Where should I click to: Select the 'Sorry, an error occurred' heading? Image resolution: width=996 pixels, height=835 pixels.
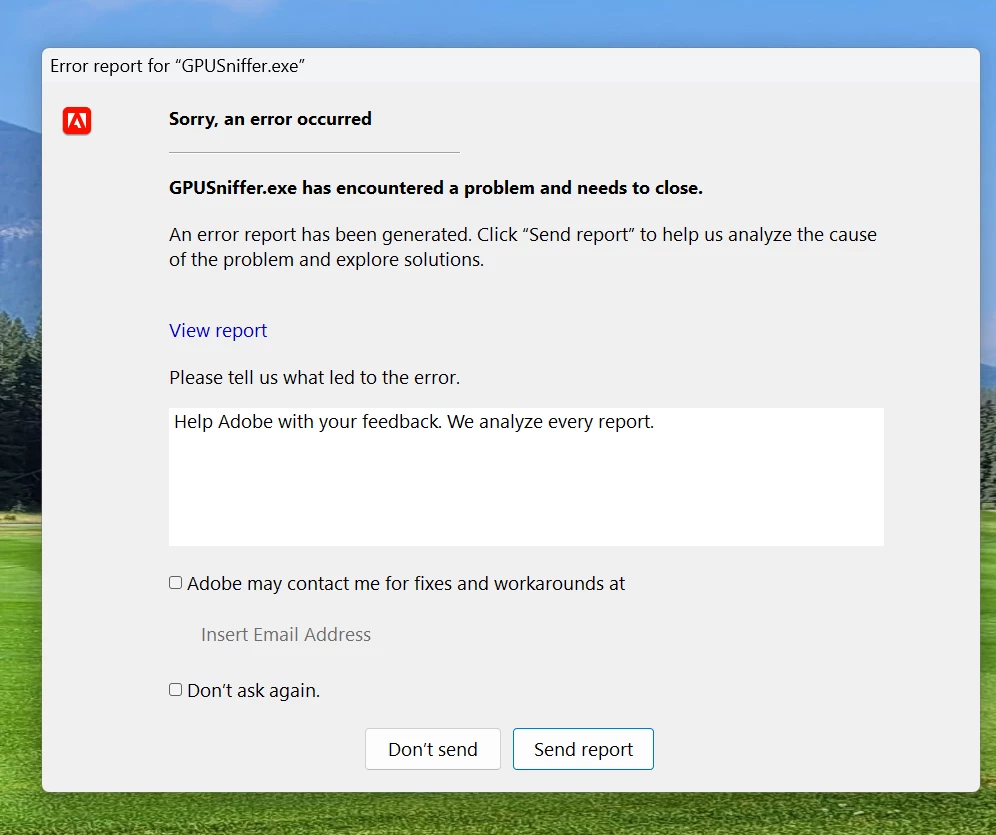(270, 119)
